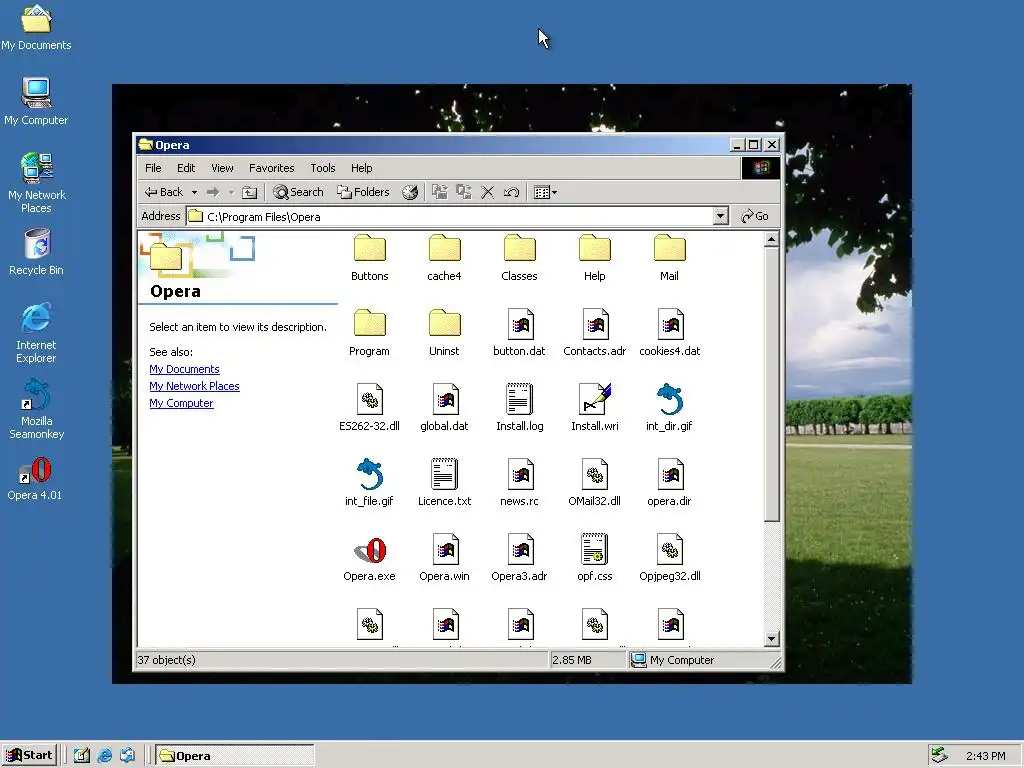The width and height of the screenshot is (1024, 768).
Task: Follow the My Network Places link
Action: 194,386
